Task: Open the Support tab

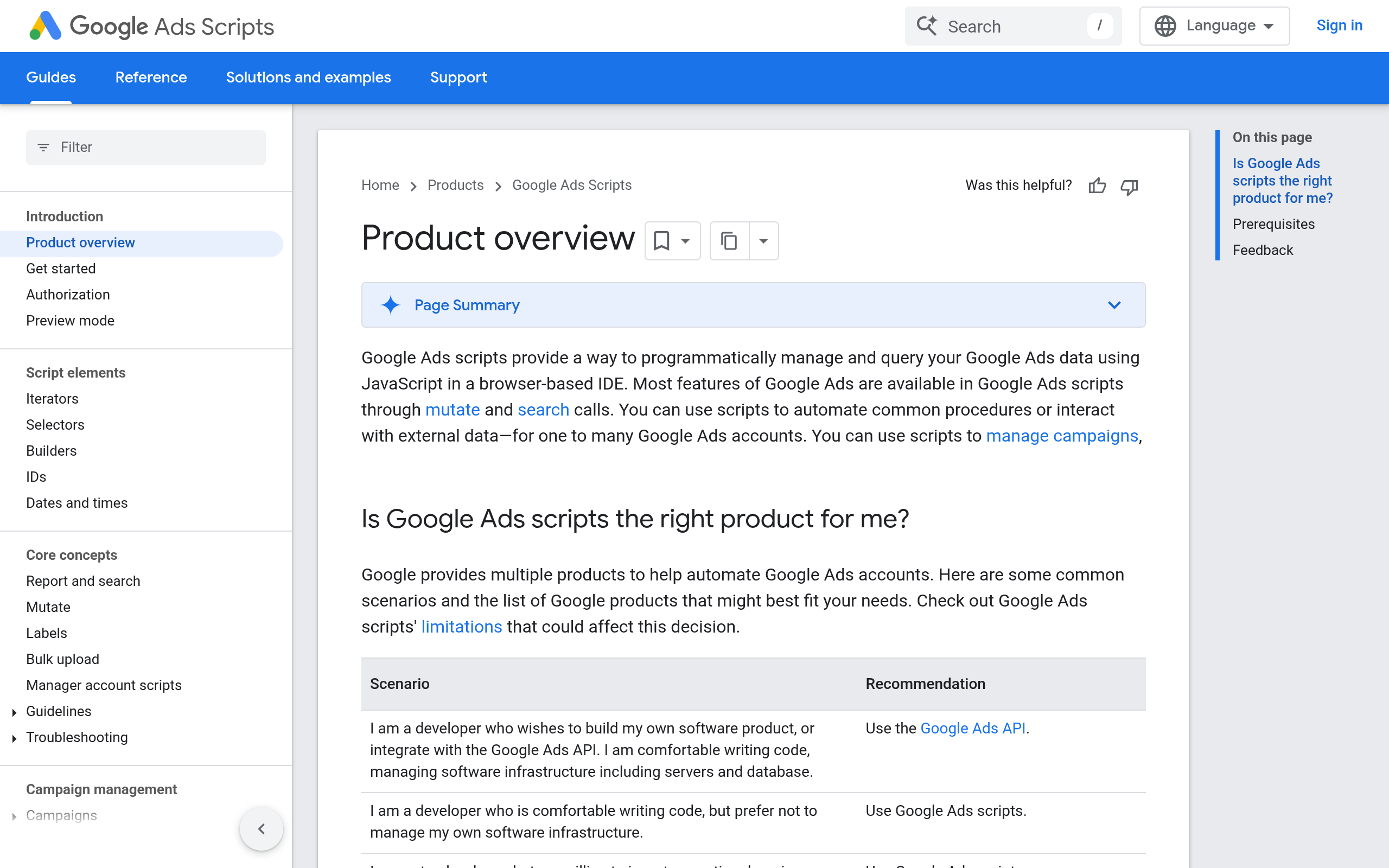Action: 458,78
